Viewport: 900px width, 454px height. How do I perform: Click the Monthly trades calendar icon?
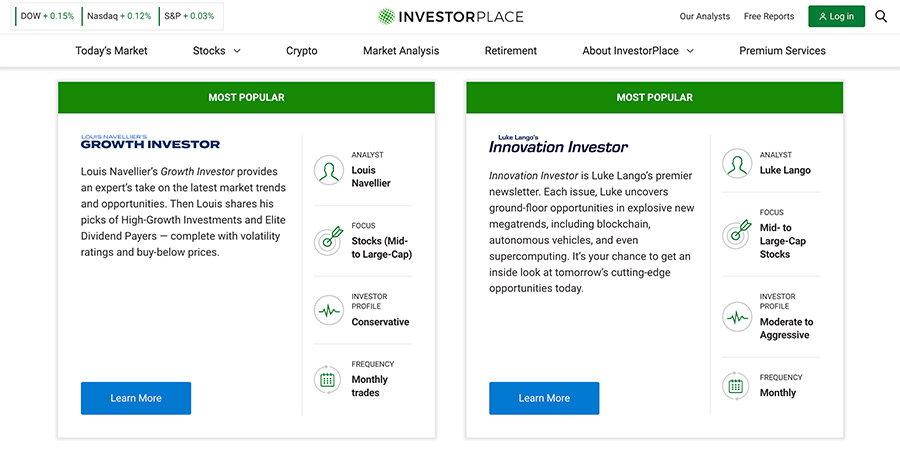[x=327, y=379]
